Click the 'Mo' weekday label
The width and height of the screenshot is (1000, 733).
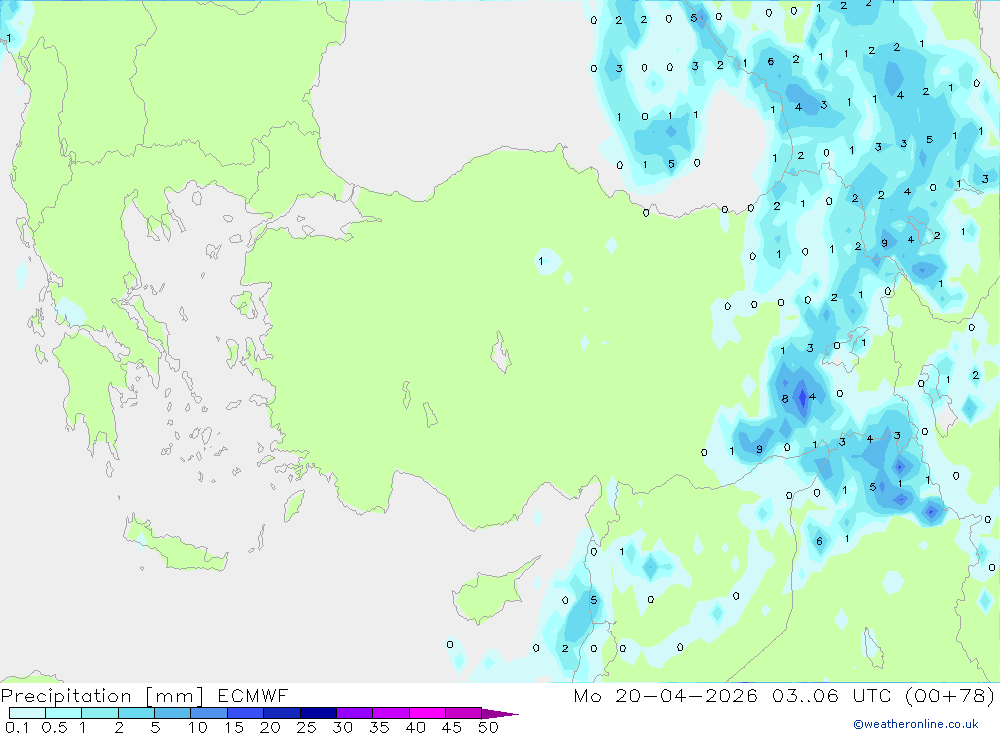(587, 695)
